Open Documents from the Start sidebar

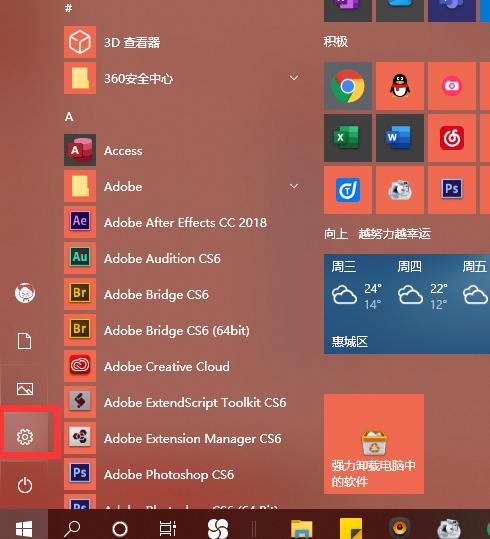(x=25, y=341)
